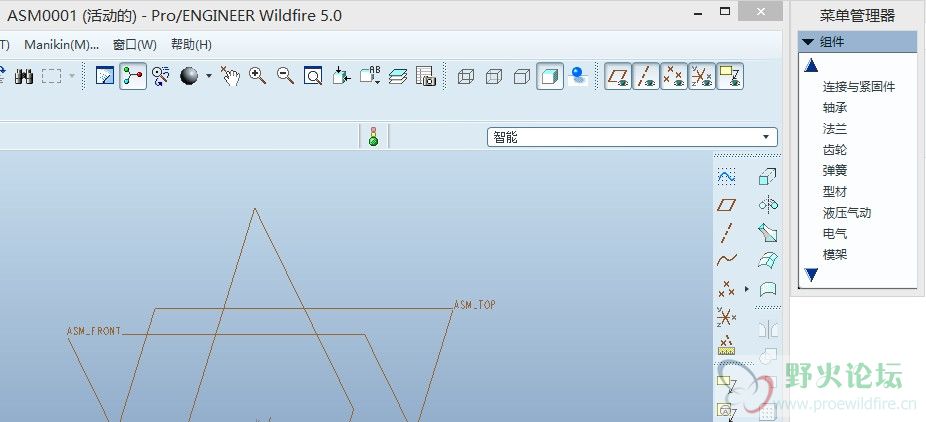This screenshot has height=422, width=926.
Task: Open the Manikin(M) menu
Action: (x=61, y=45)
